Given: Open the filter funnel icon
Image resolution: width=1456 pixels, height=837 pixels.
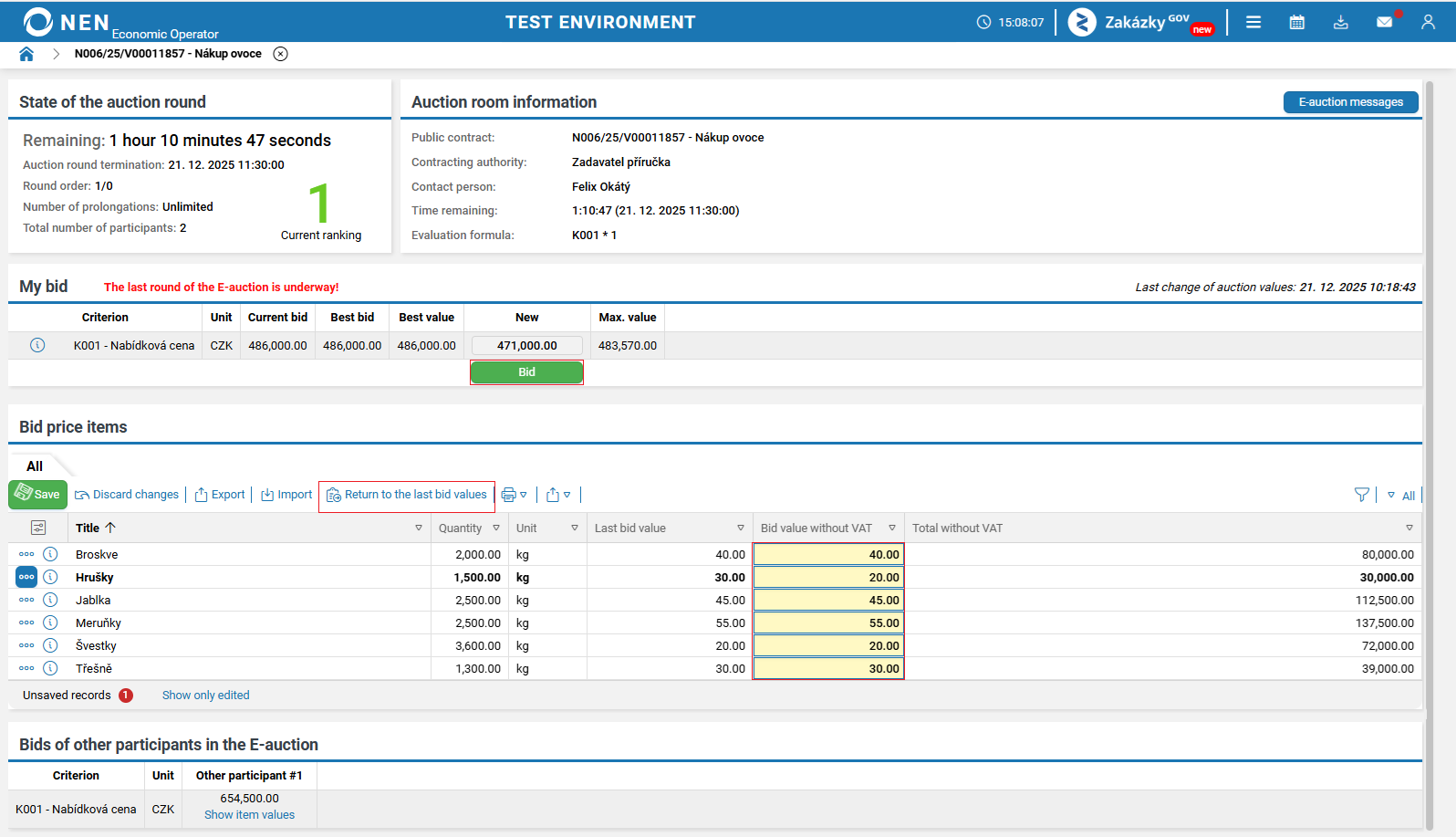Looking at the screenshot, I should [x=1362, y=495].
